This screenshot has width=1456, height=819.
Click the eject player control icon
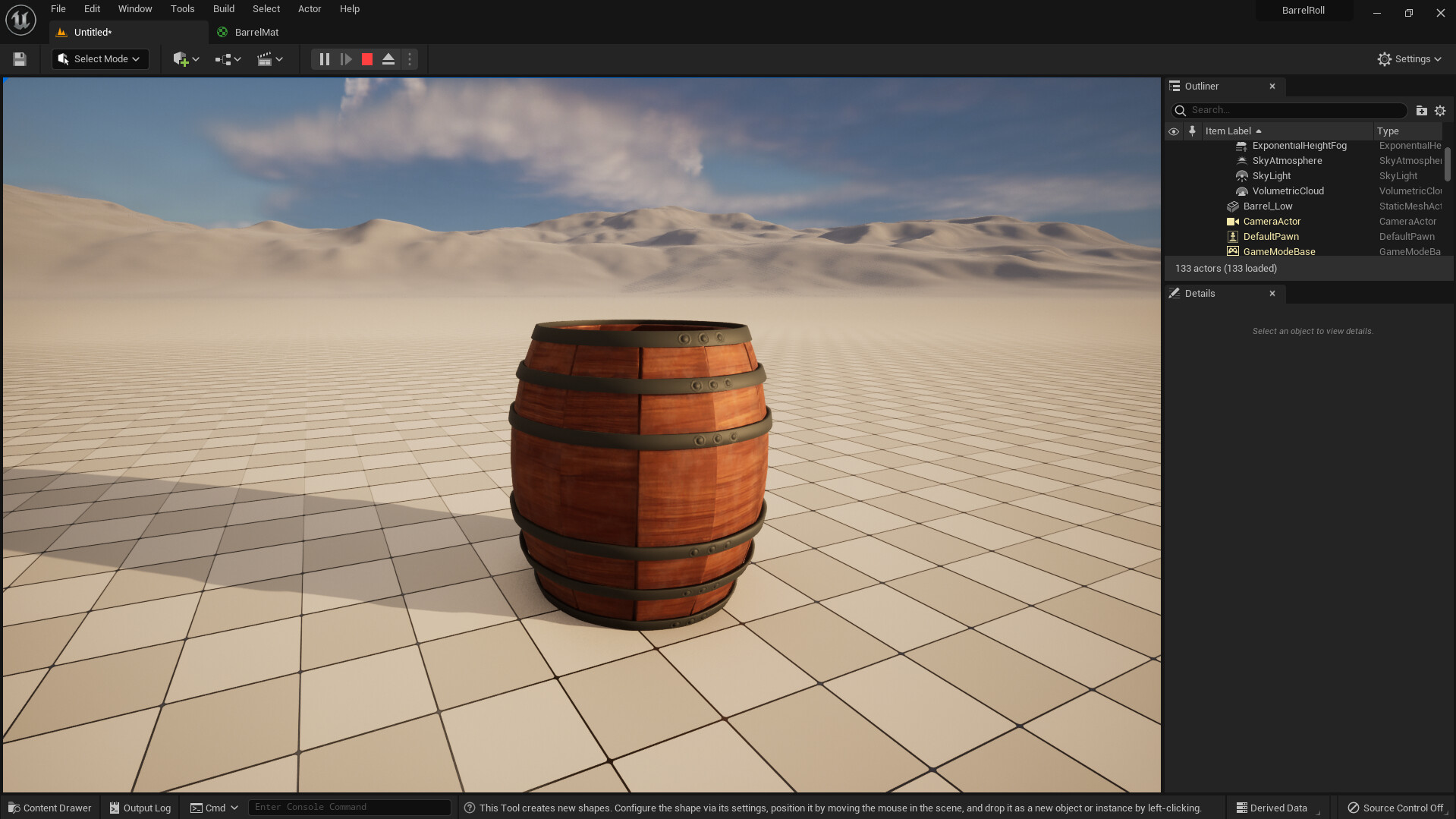click(388, 58)
